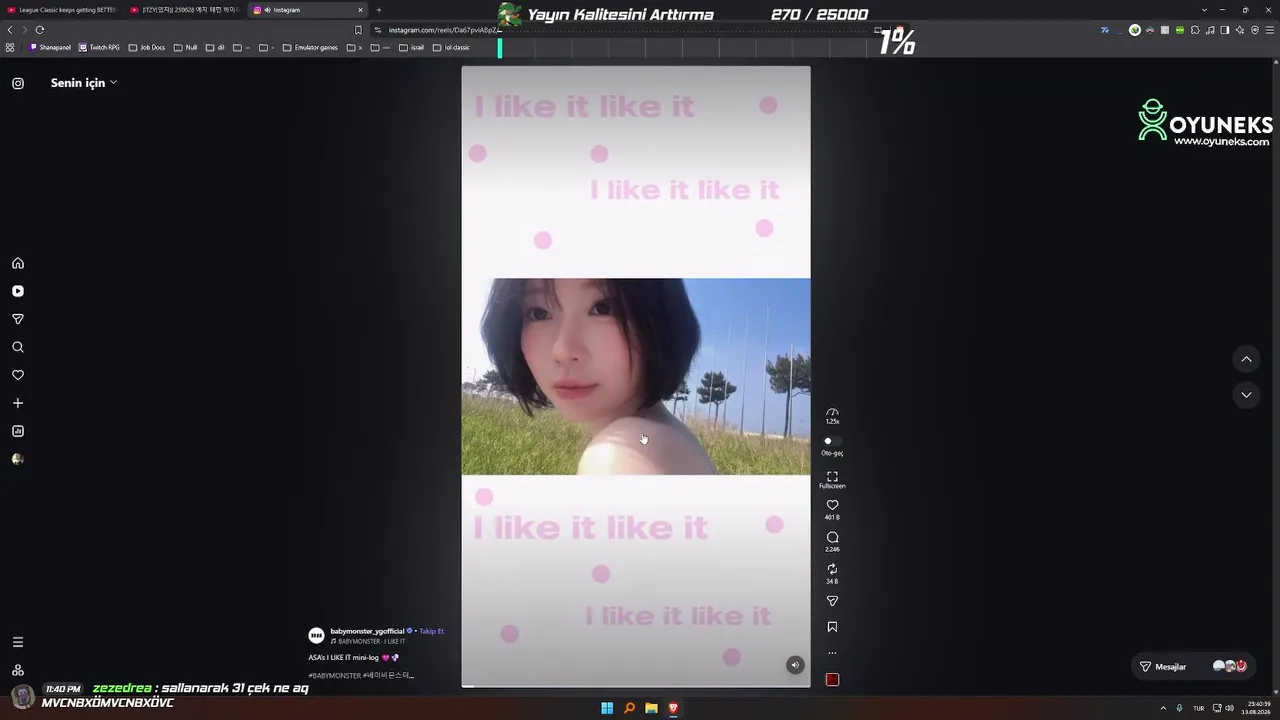This screenshot has width=1280, height=720.
Task: Open Null bookmark folder
Action: coord(185,47)
